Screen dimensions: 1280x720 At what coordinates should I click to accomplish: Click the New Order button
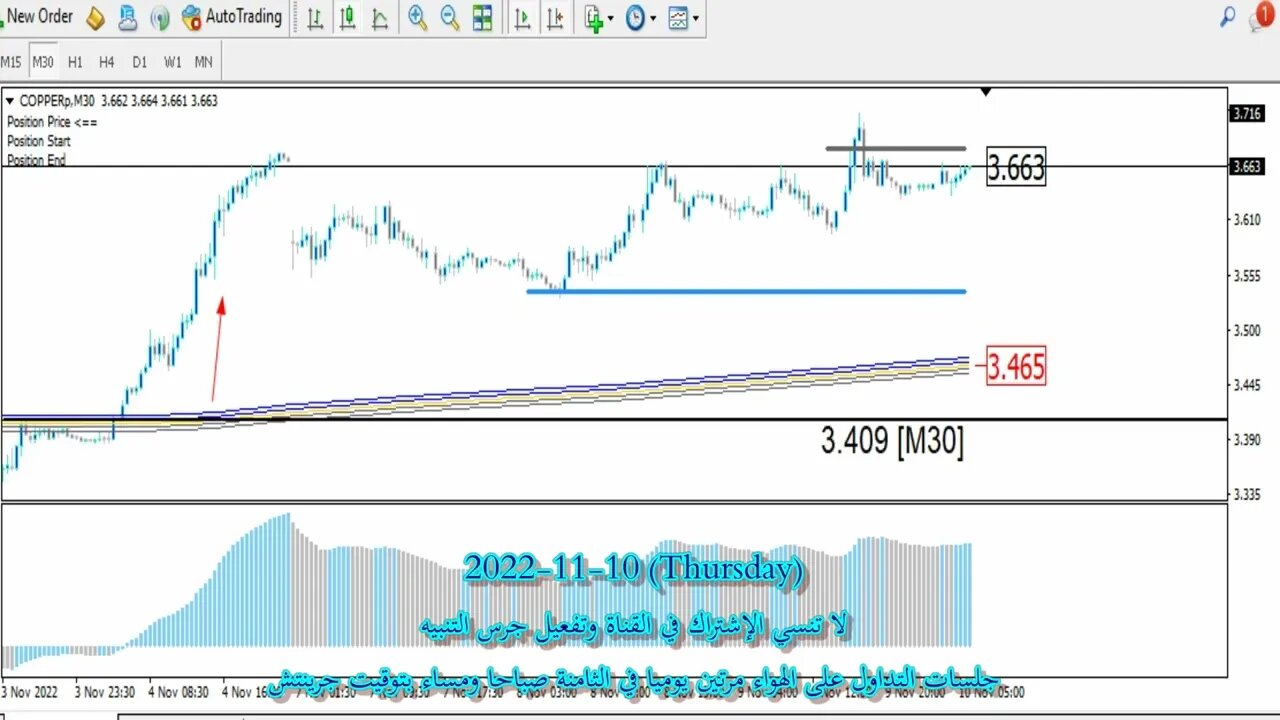click(x=38, y=16)
